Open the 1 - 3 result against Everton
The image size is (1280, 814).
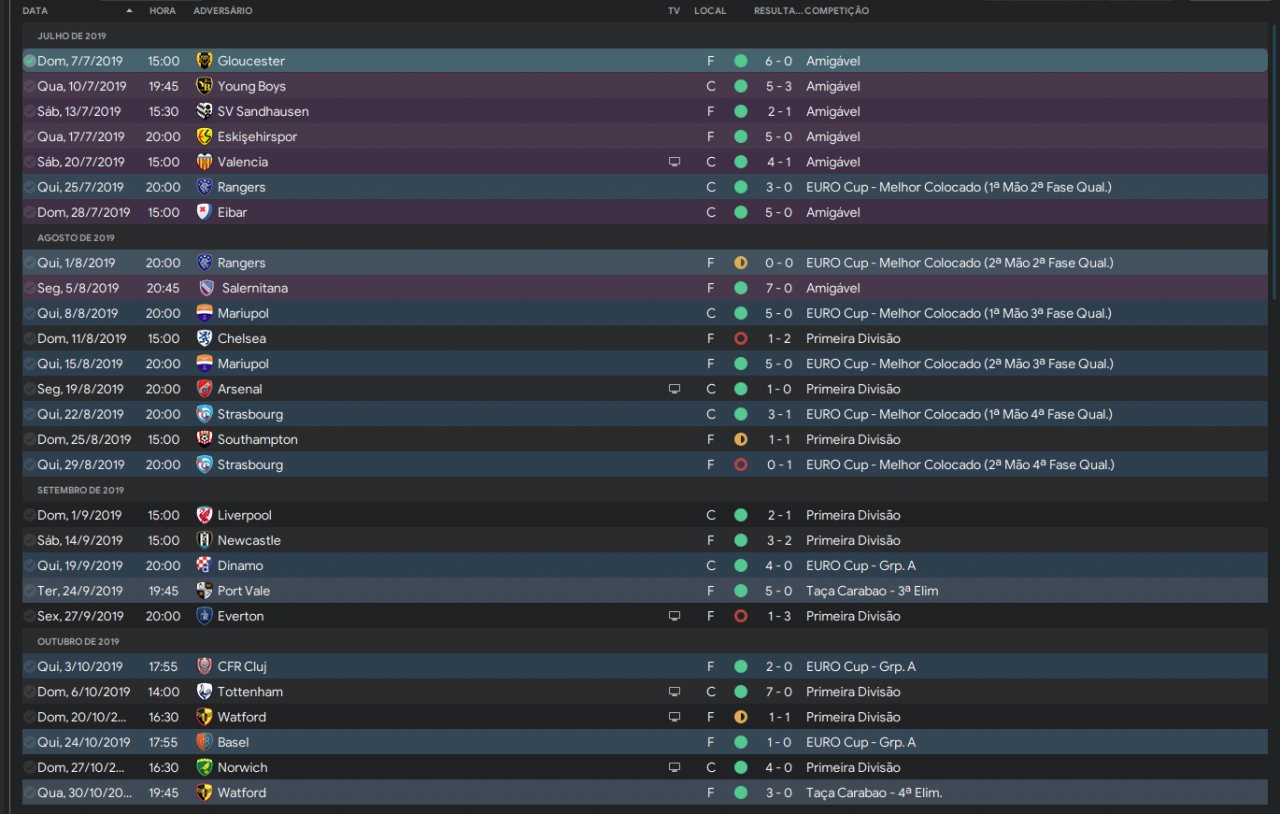(x=779, y=616)
